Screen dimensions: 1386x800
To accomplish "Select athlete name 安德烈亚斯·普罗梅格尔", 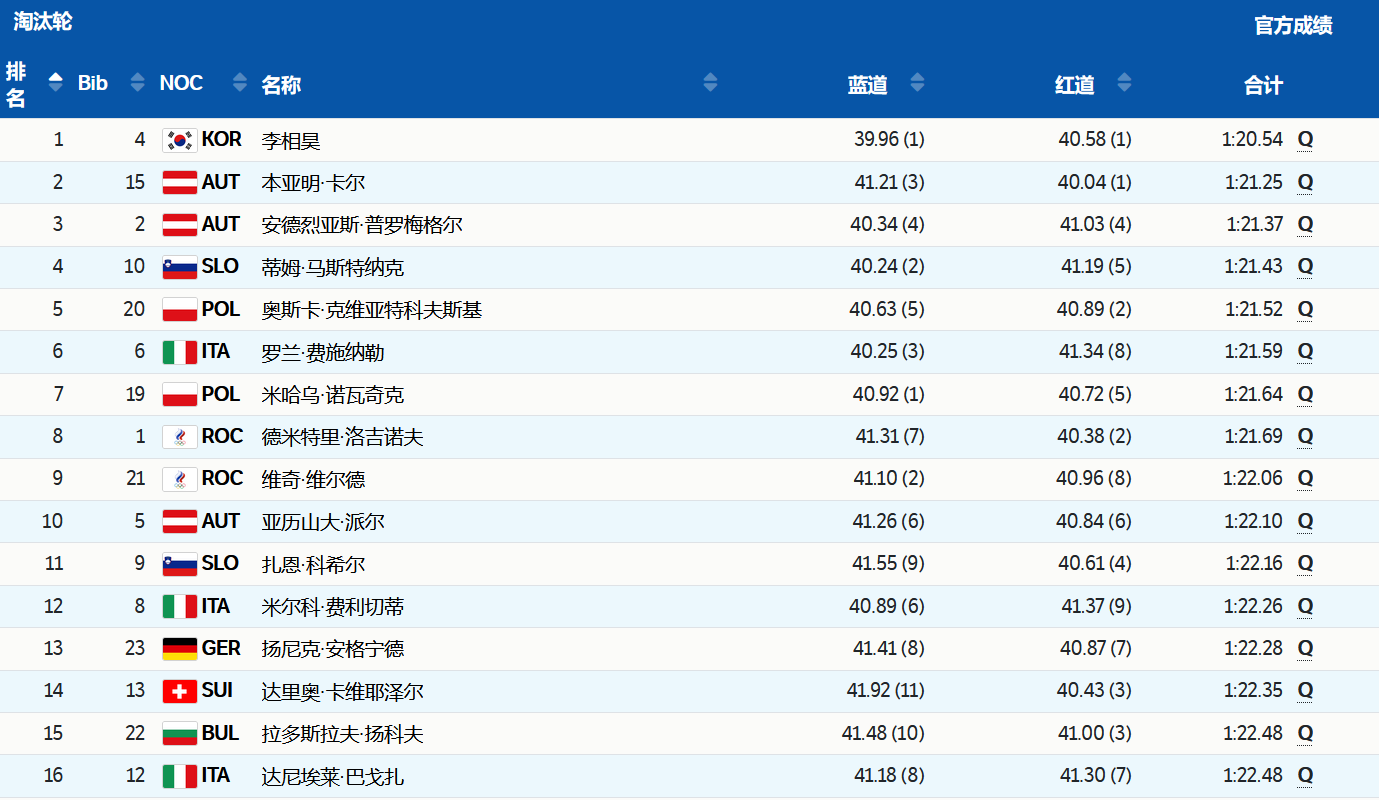I will coord(362,226).
